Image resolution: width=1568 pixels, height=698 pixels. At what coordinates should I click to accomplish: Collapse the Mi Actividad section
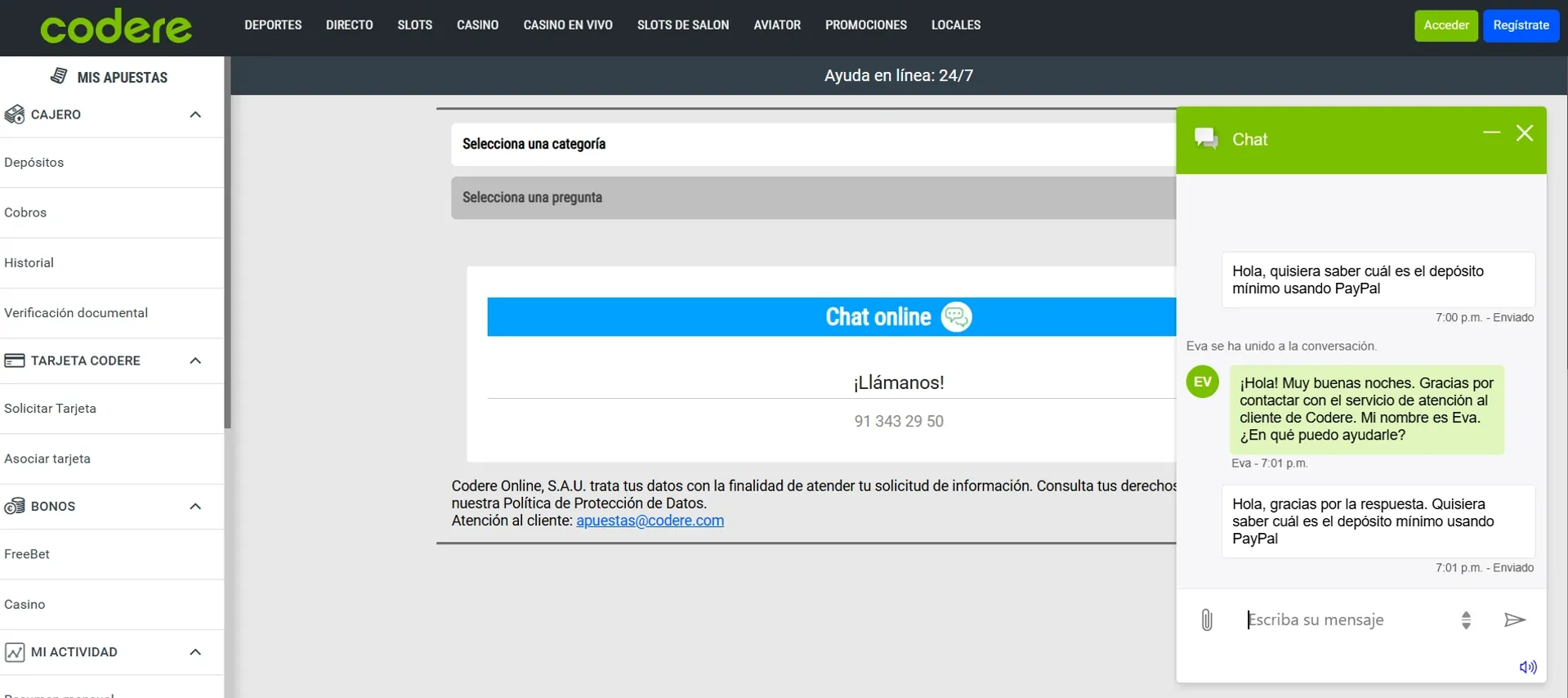(195, 652)
